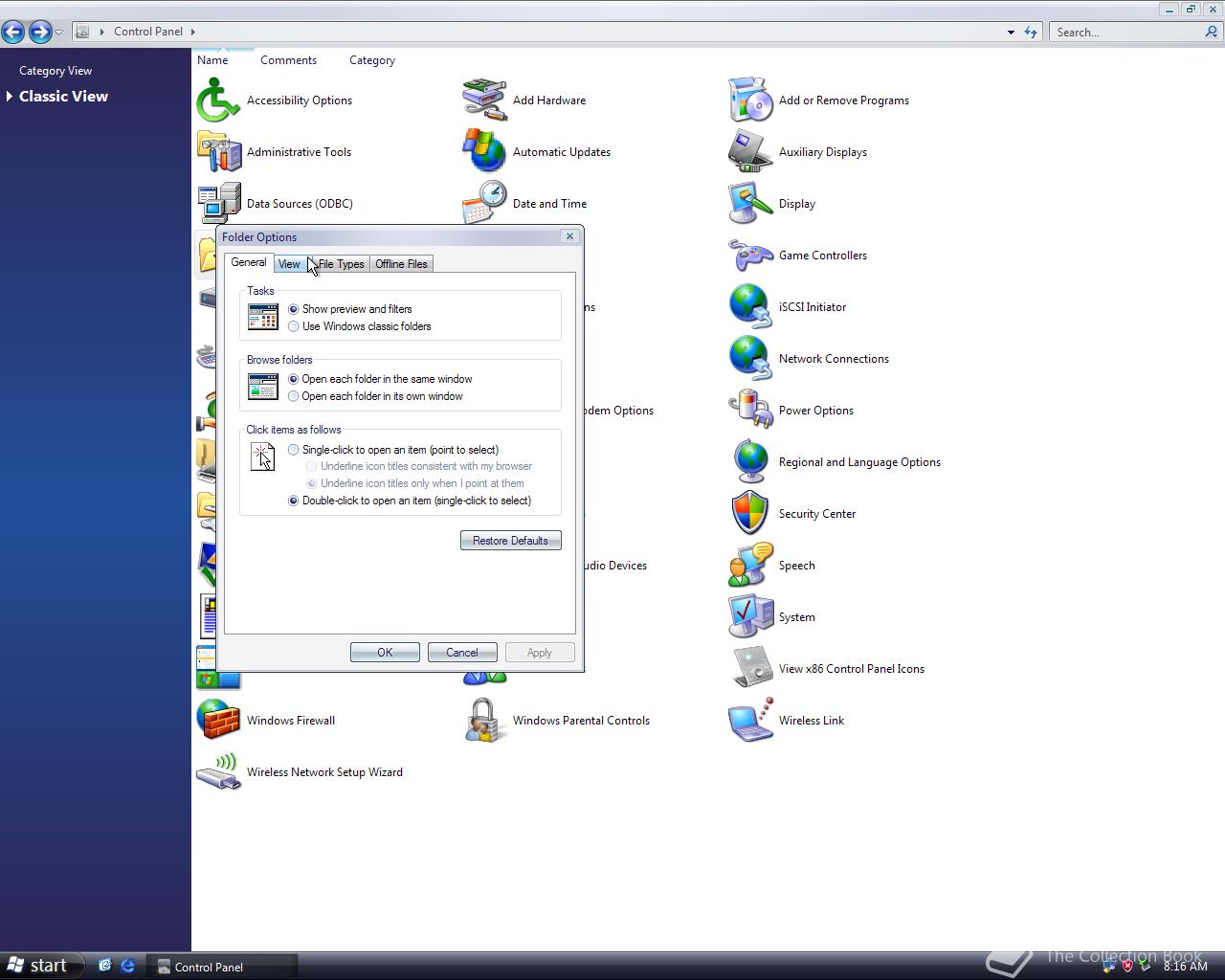Open the iSCSI Initiator icon
Image resolution: width=1225 pixels, height=980 pixels.
[750, 307]
